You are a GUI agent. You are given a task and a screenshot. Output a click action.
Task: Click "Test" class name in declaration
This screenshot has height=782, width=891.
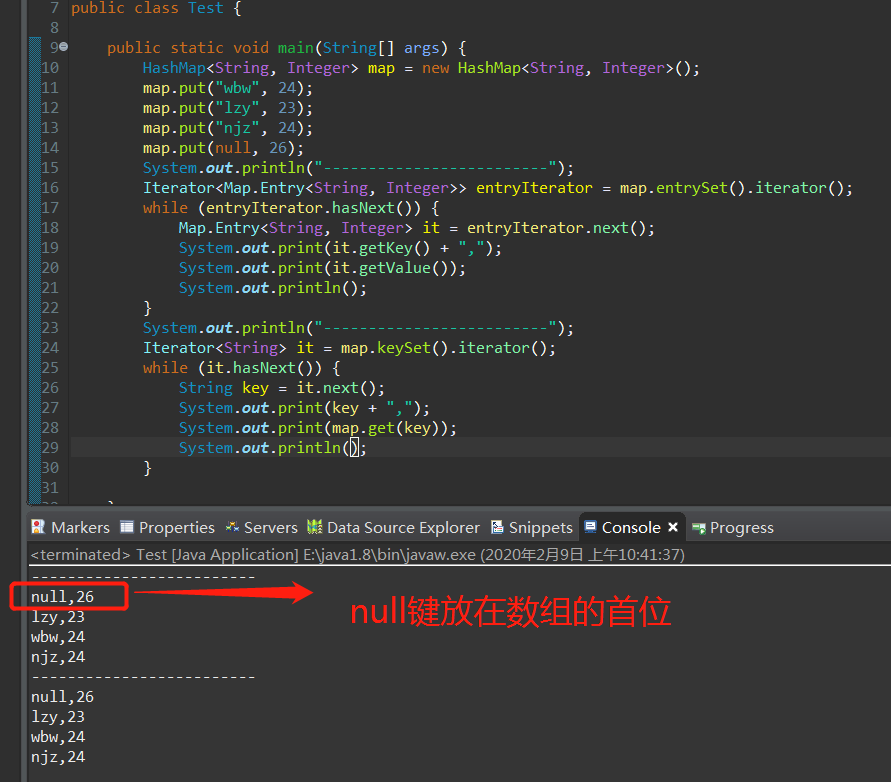pyautogui.click(x=206, y=8)
